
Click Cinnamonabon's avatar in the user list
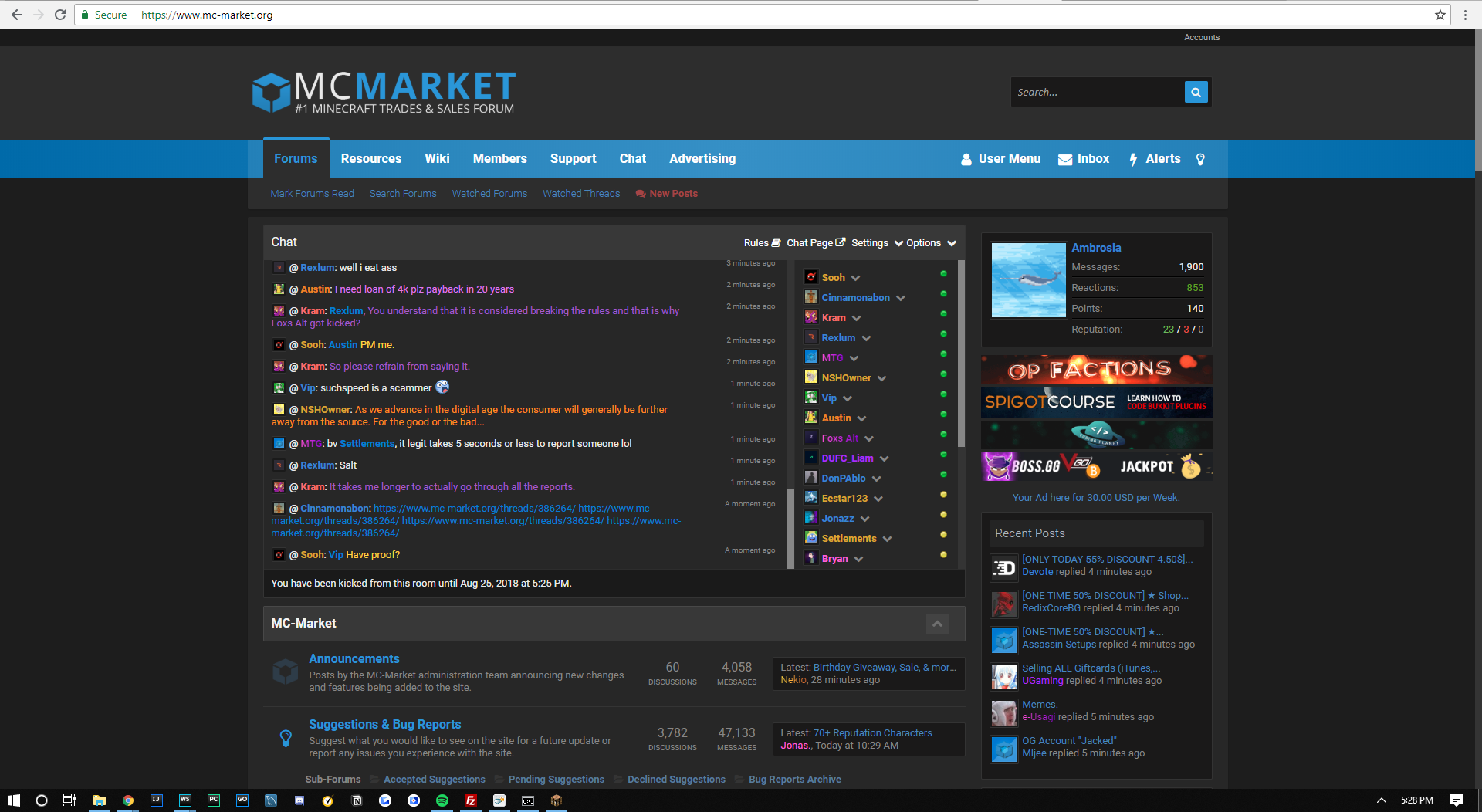click(x=811, y=297)
